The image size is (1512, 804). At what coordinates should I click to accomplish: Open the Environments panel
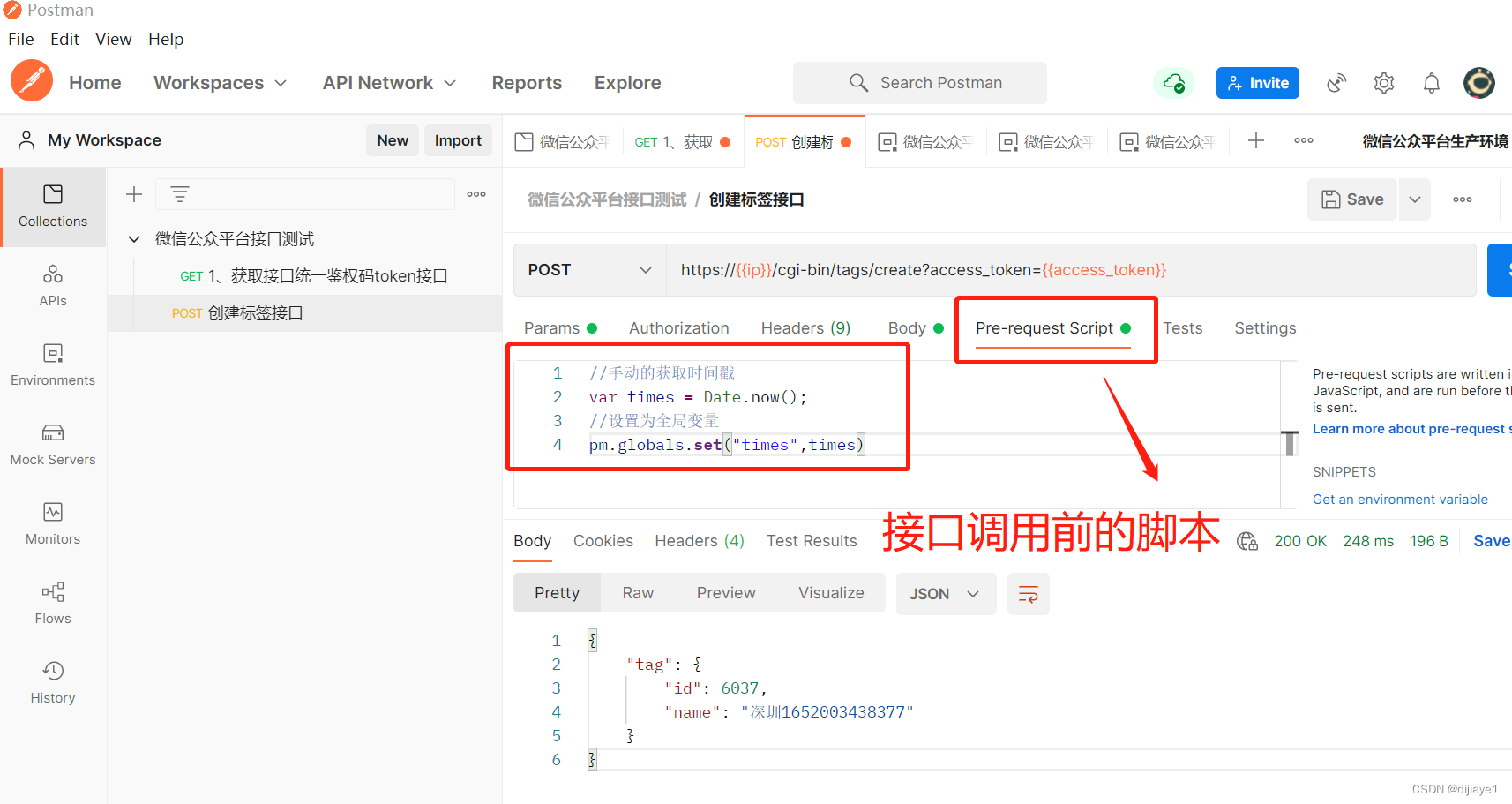tap(53, 364)
